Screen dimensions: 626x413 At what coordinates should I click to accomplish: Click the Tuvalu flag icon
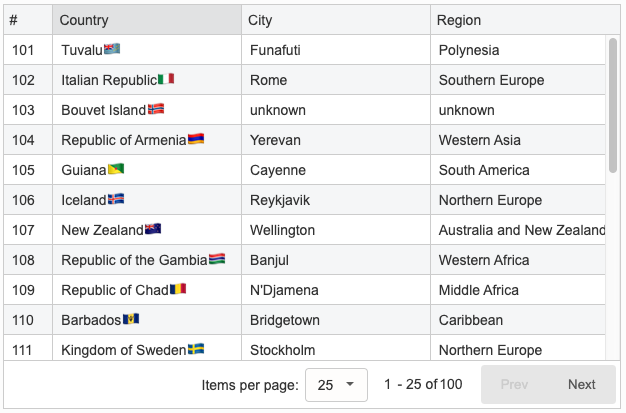tap(112, 49)
